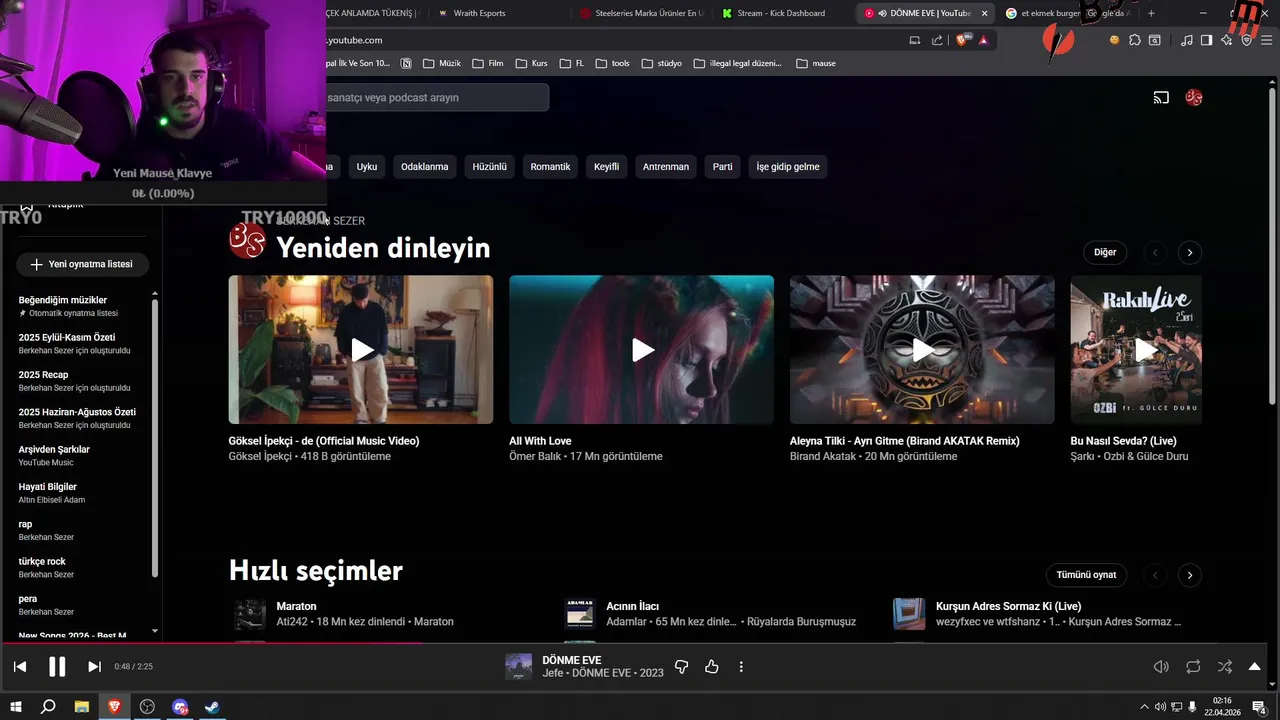Expand the now playing view

(x=1255, y=667)
